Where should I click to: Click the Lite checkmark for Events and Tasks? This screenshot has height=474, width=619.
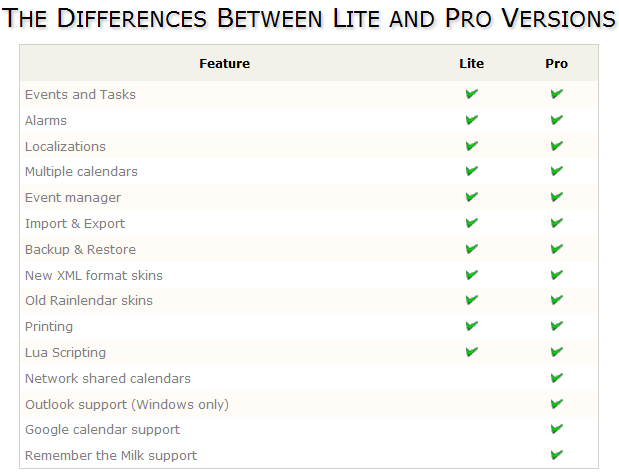click(471, 94)
